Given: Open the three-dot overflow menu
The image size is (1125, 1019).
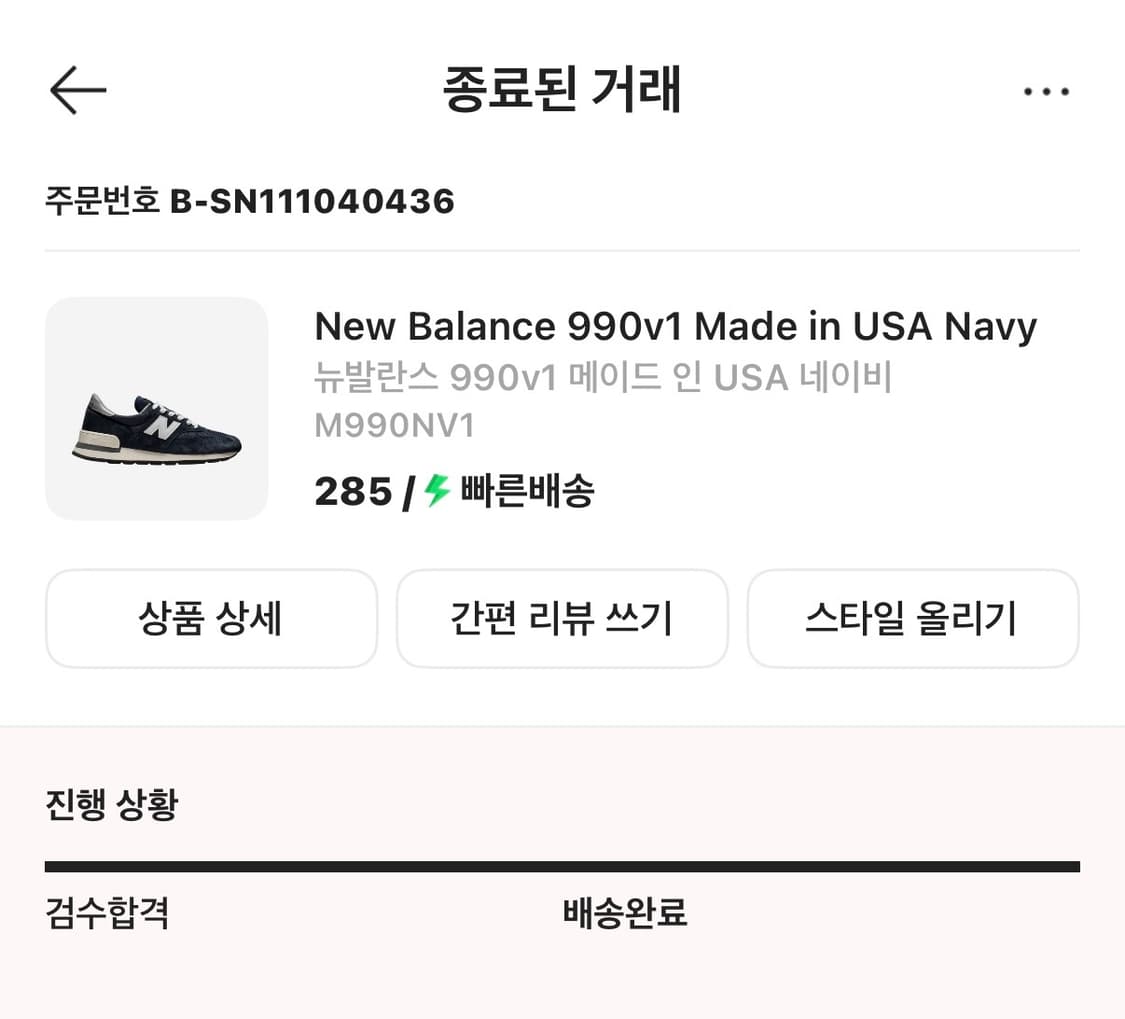Looking at the screenshot, I should [x=1047, y=91].
